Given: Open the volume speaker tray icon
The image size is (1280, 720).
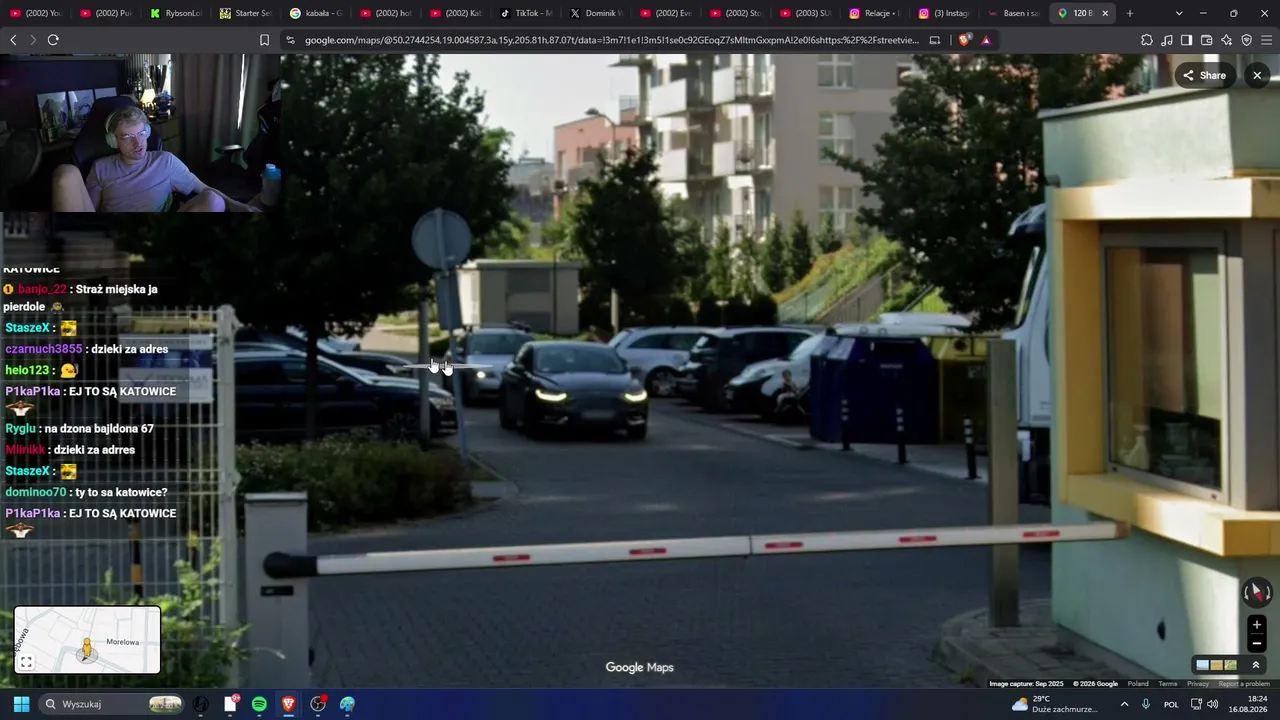Looking at the screenshot, I should point(1212,704).
